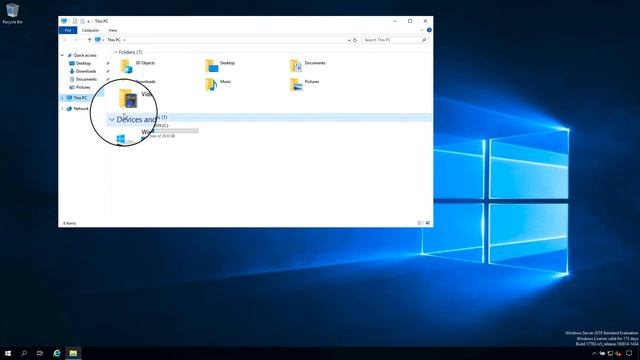Open the Windows Start menu

pyautogui.click(x=8, y=353)
